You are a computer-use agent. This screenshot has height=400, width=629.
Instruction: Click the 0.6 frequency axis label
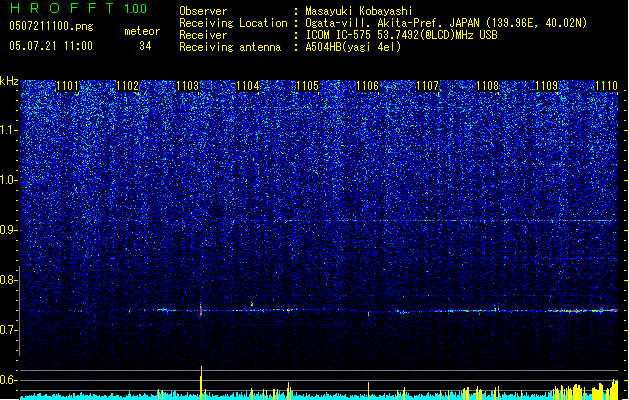[x=9, y=380]
